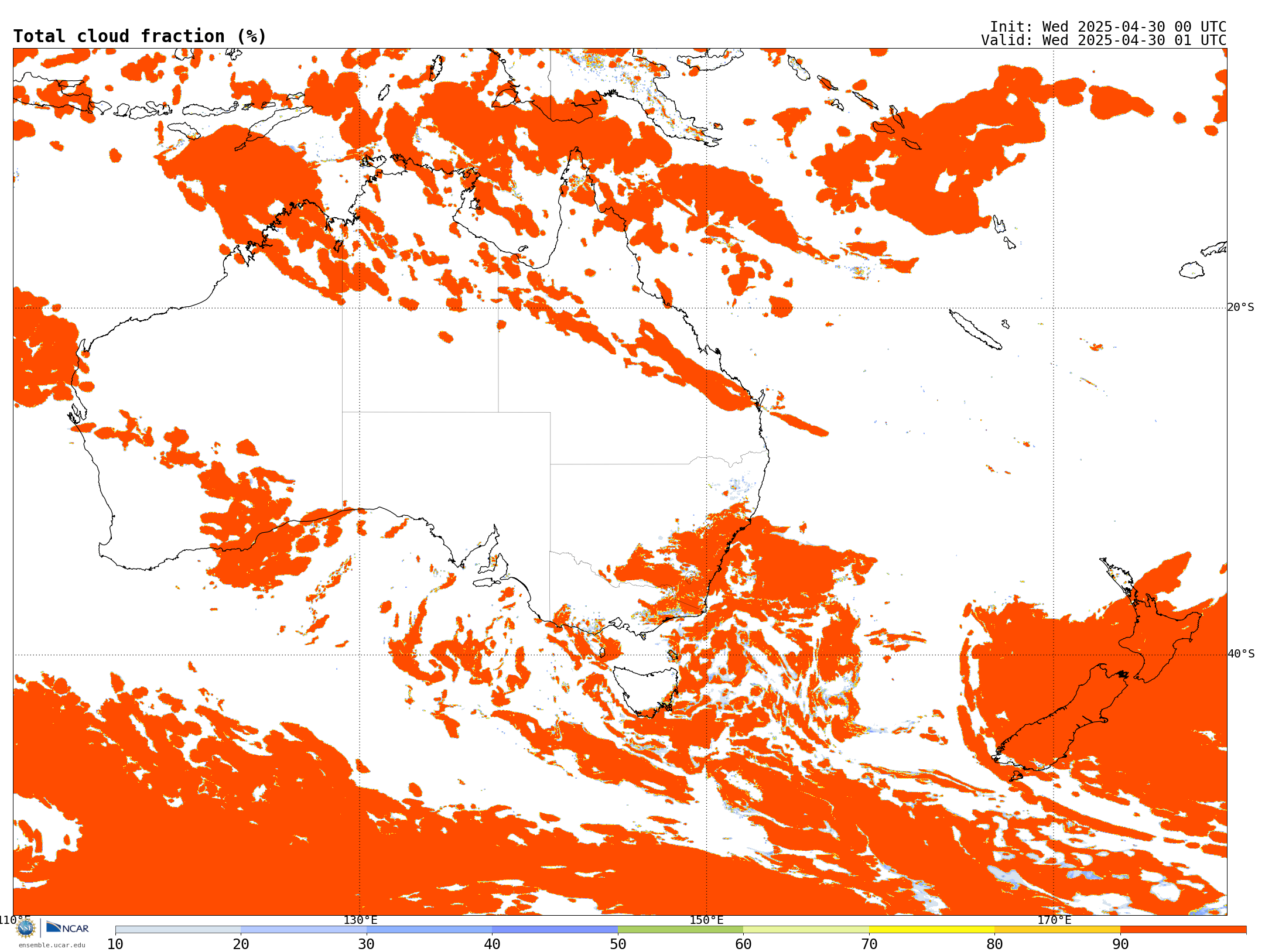The image size is (1265, 952).
Task: Click the ensemble.ucar.edu text
Action: (52, 945)
